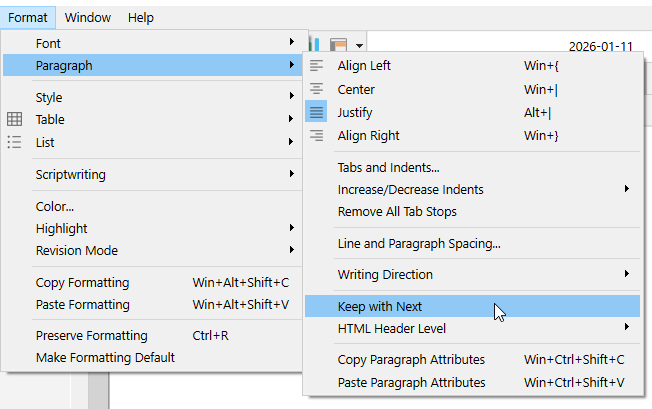The height and width of the screenshot is (409, 652).
Task: Open Tabs and Indents dialog
Action: click(389, 167)
